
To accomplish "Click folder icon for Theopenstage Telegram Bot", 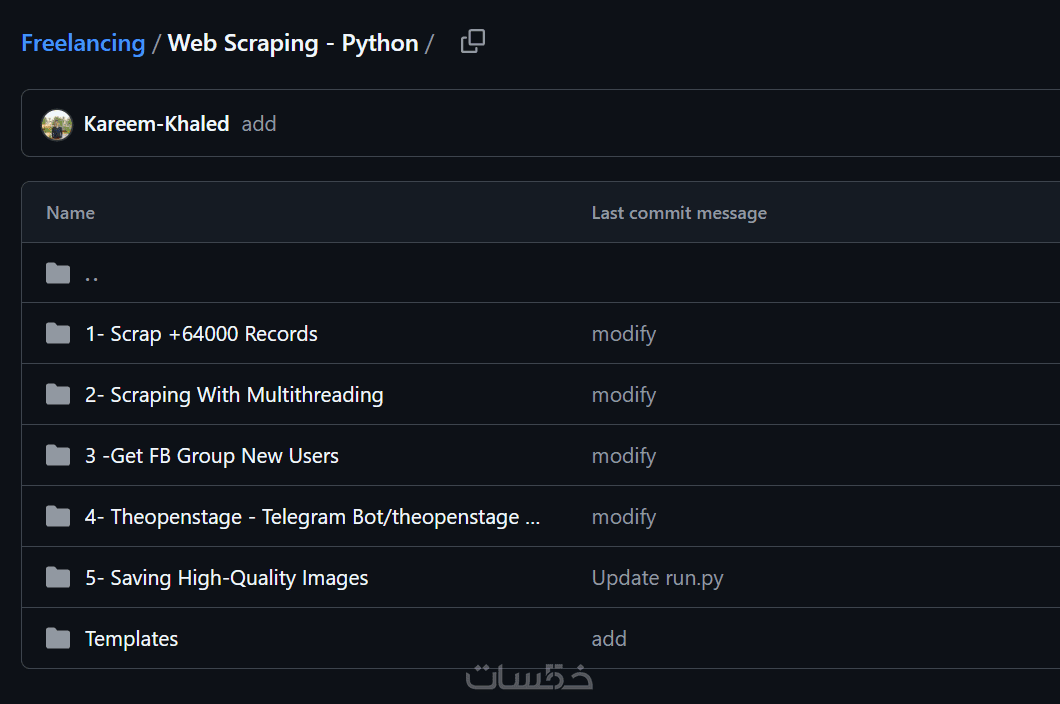I will 58,517.
